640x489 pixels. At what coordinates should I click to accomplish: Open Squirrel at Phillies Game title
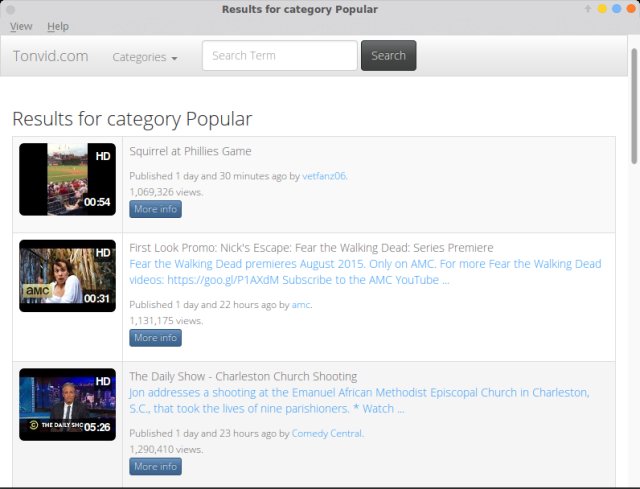pos(190,151)
